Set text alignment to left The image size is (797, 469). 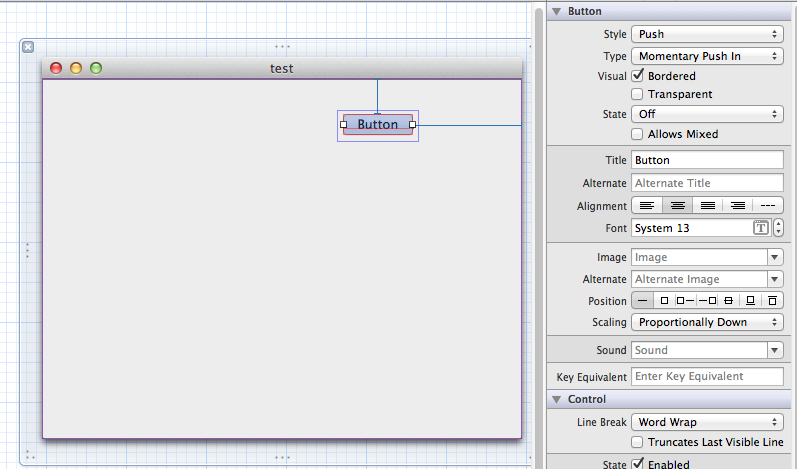tap(647, 206)
